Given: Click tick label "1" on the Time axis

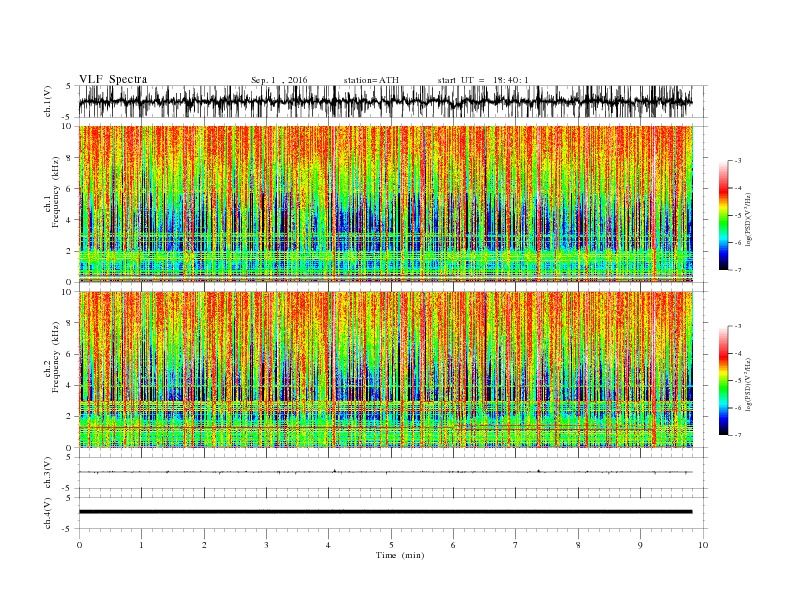Looking at the screenshot, I should pyautogui.click(x=141, y=545).
